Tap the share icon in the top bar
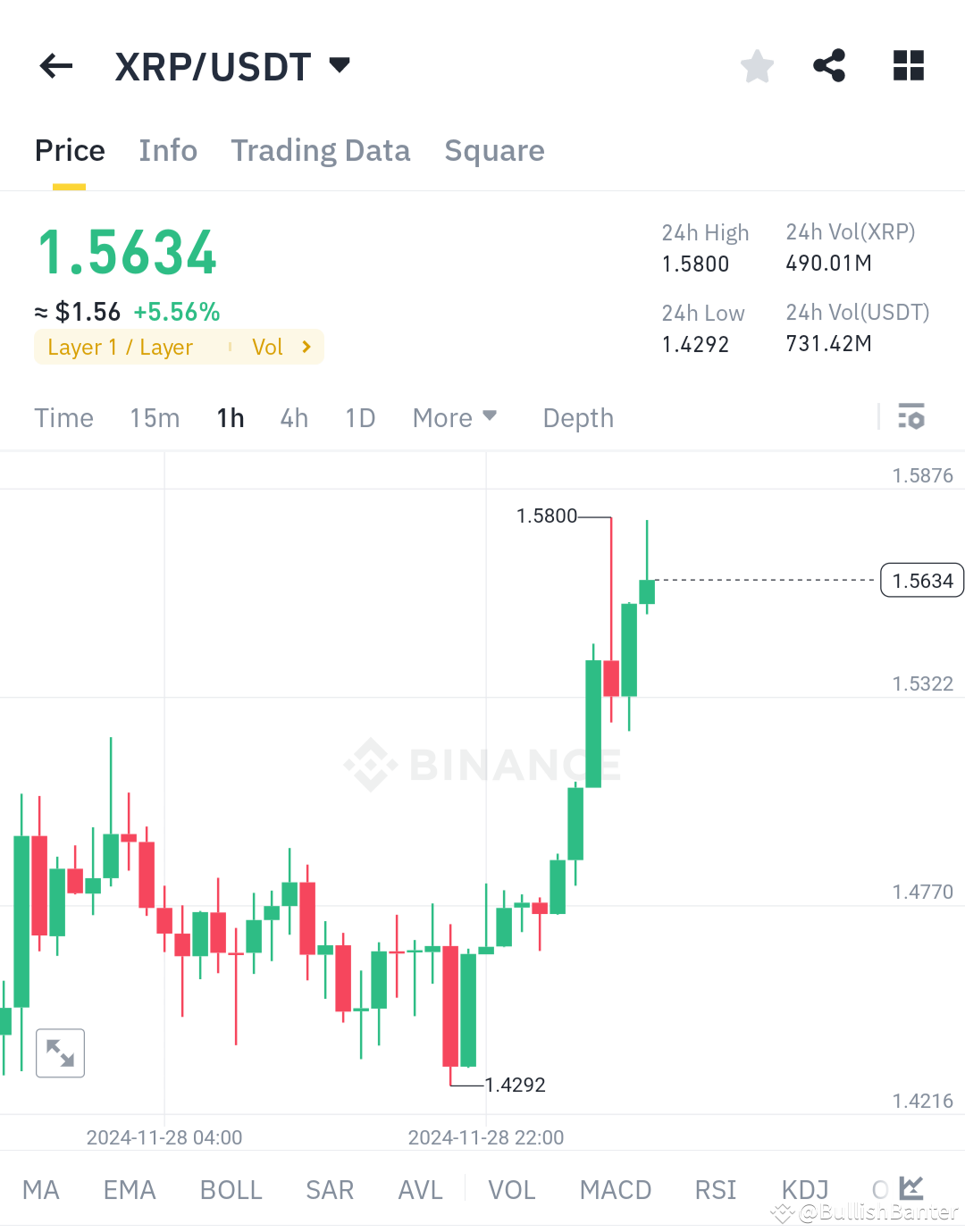 coord(829,65)
